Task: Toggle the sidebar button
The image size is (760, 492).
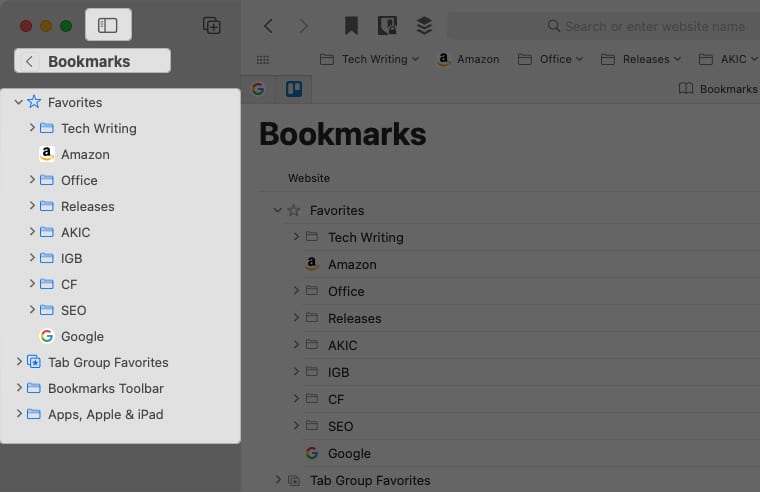Action: [108, 25]
